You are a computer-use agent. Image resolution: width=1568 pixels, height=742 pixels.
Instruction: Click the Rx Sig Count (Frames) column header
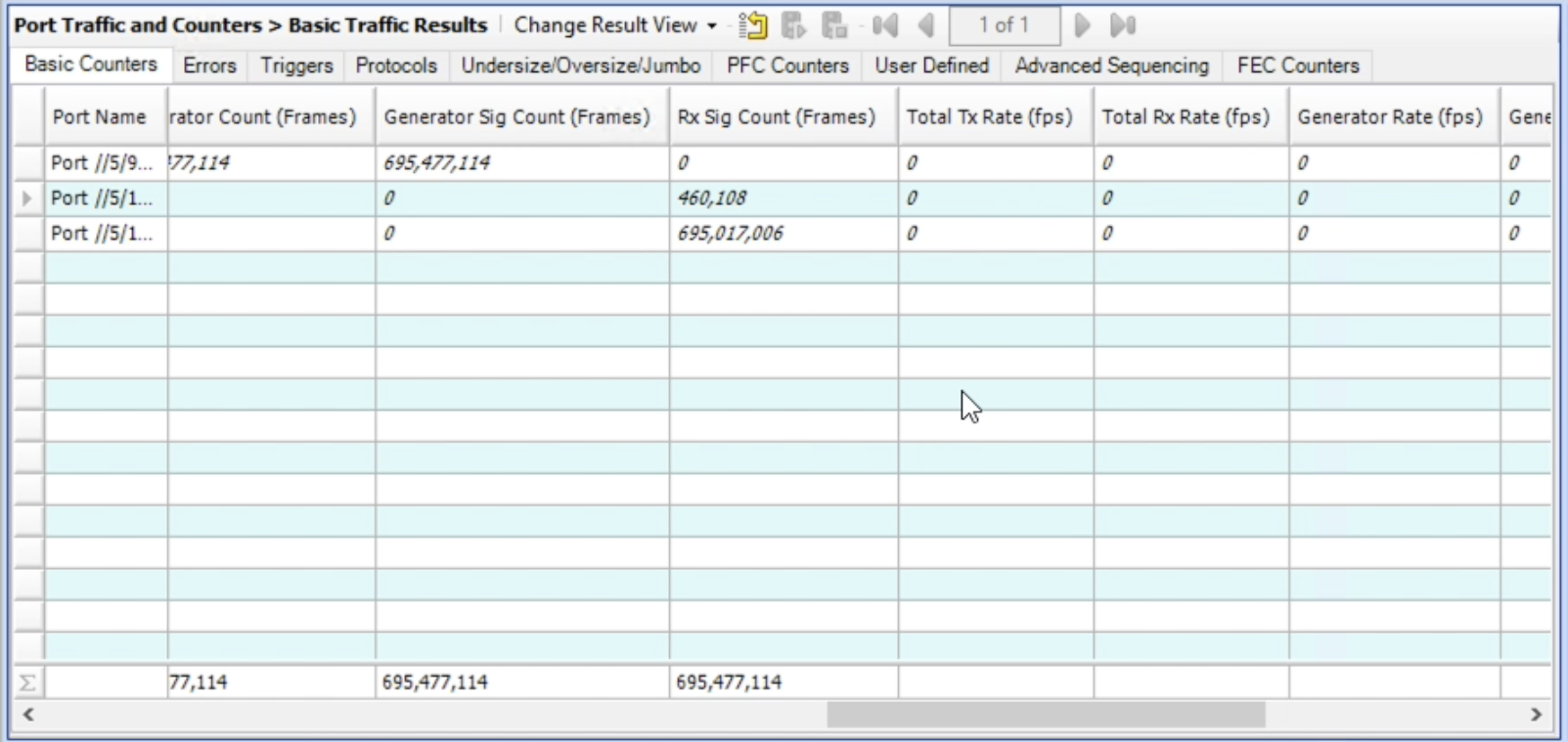[784, 116]
